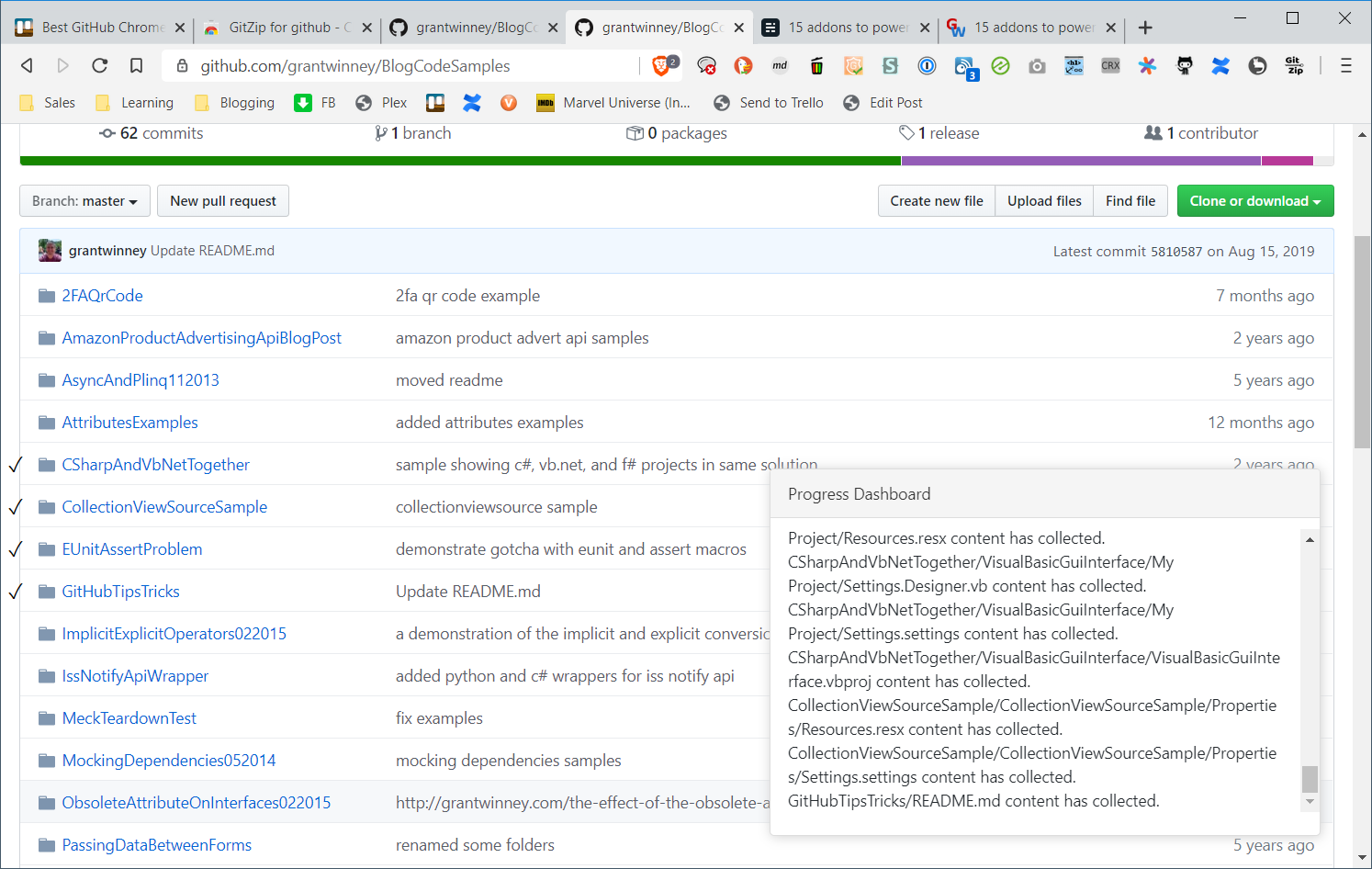Viewport: 1372px width, 869px height.
Task: Uncheck the CSharpAndVbNetTogether folder checkmark
Action: 15,465
